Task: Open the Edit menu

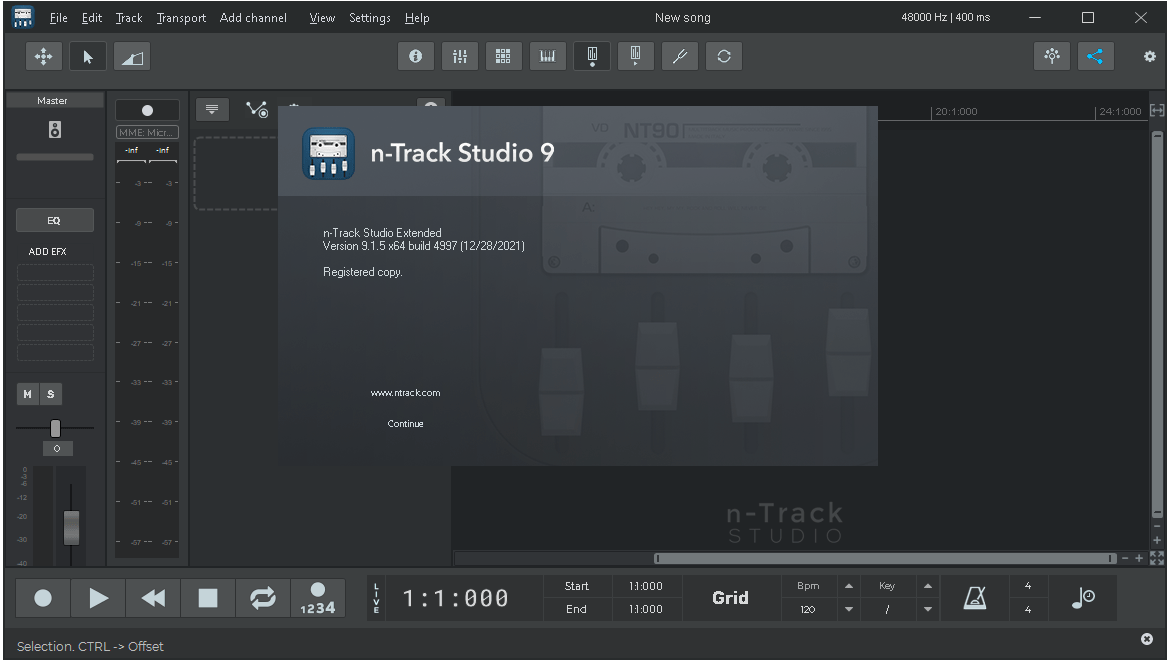Action: pos(92,18)
